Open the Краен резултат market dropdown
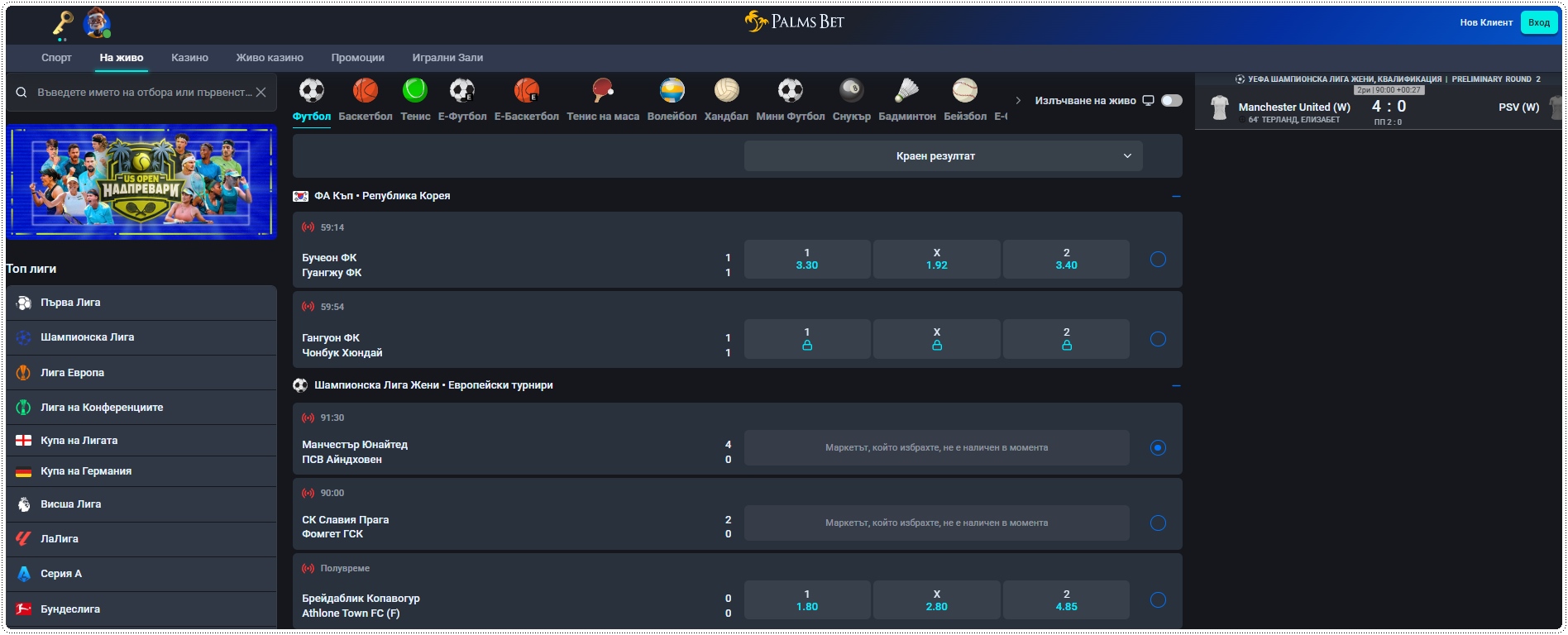 (944, 156)
